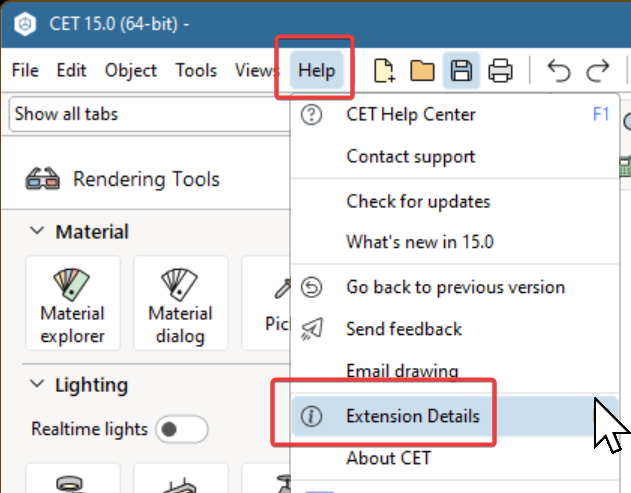The width and height of the screenshot is (631, 493).
Task: Collapse the Material section
Action: [37, 231]
